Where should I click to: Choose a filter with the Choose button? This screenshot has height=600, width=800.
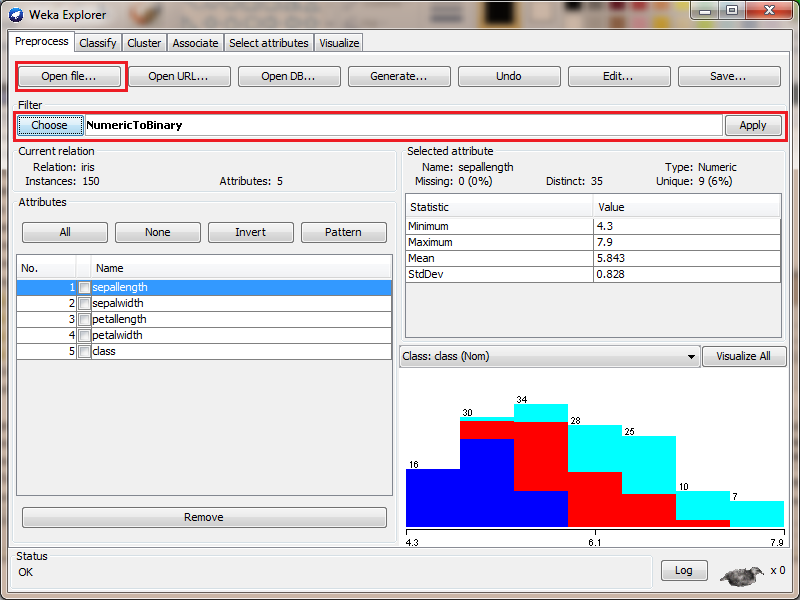click(x=49, y=125)
